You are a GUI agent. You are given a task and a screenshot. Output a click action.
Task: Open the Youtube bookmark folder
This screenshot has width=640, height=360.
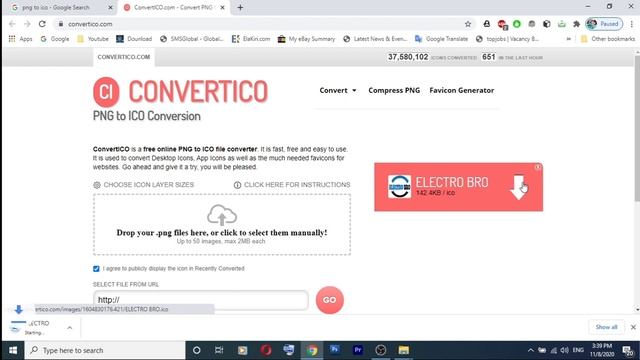[x=93, y=39]
